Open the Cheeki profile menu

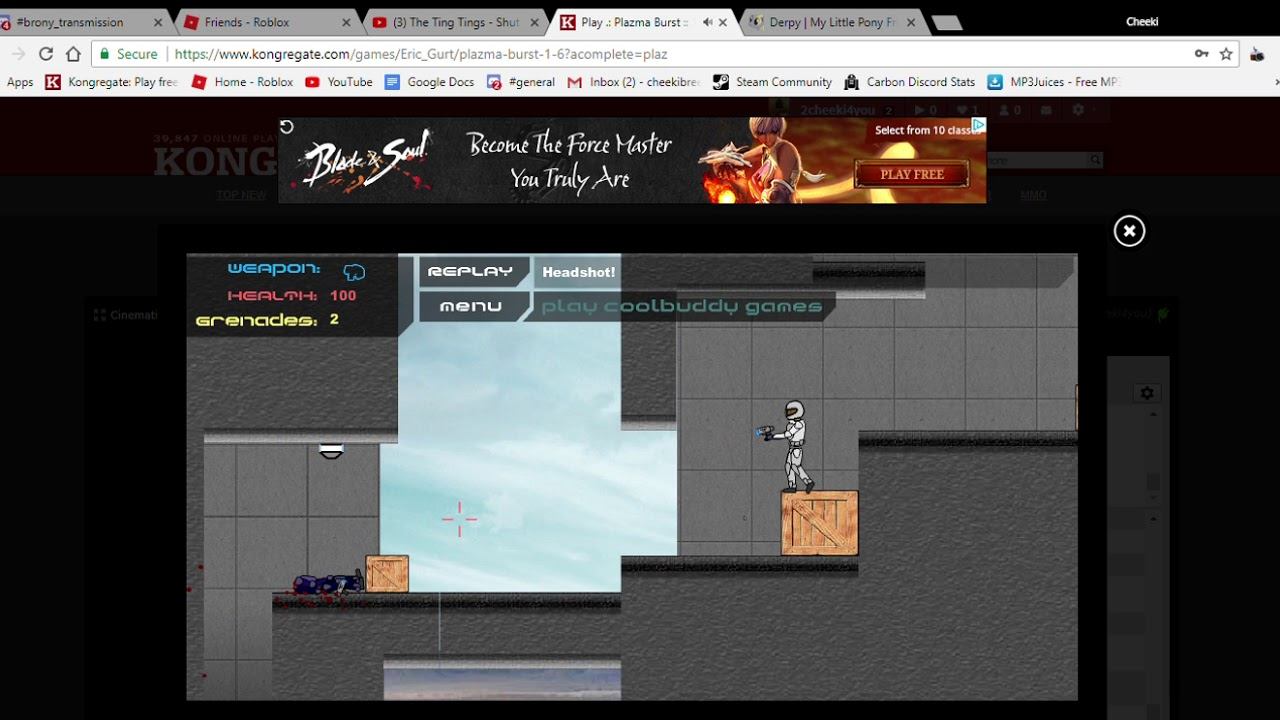[1142, 21]
